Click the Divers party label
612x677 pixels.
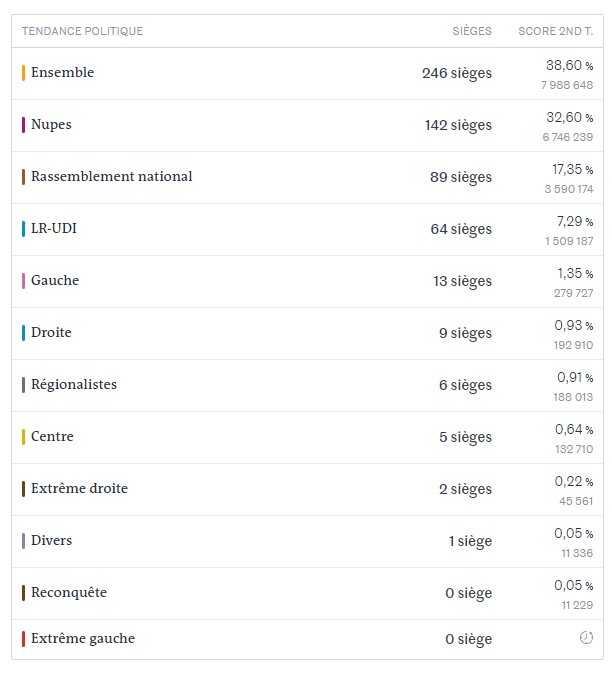[x=51, y=541]
